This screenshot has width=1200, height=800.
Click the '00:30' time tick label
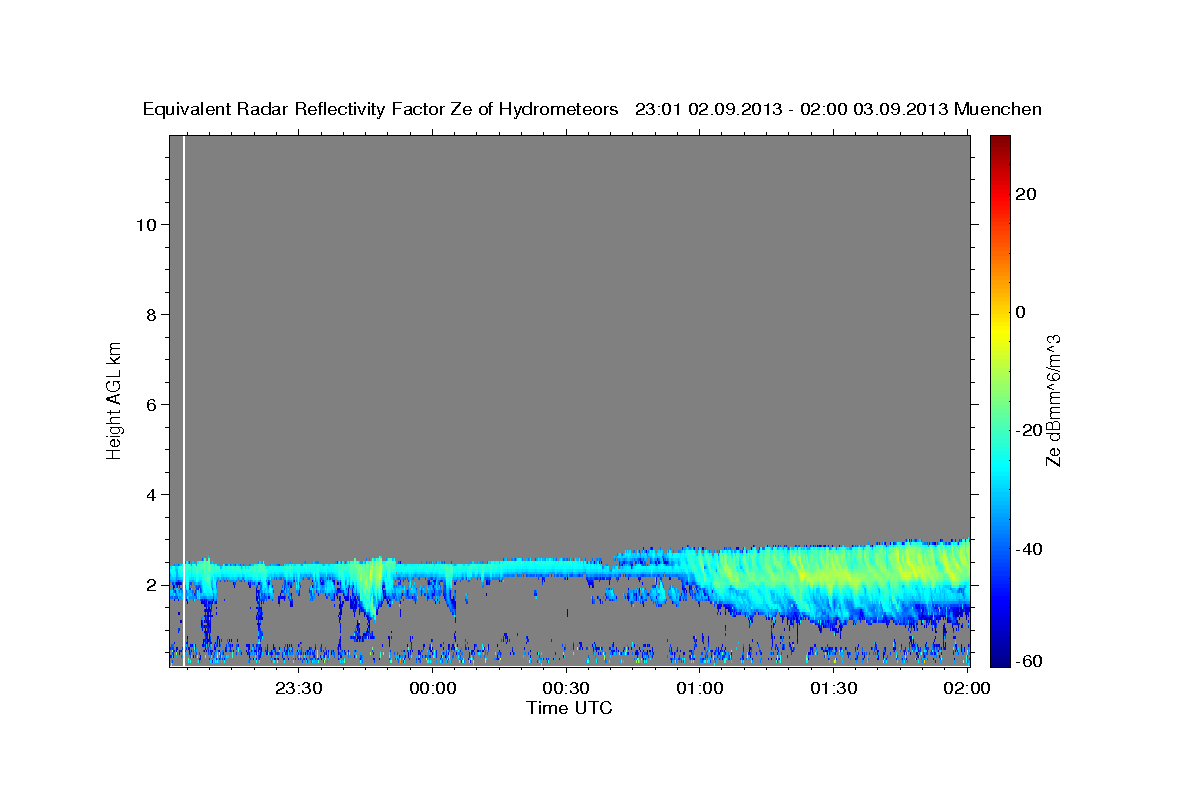click(x=566, y=688)
